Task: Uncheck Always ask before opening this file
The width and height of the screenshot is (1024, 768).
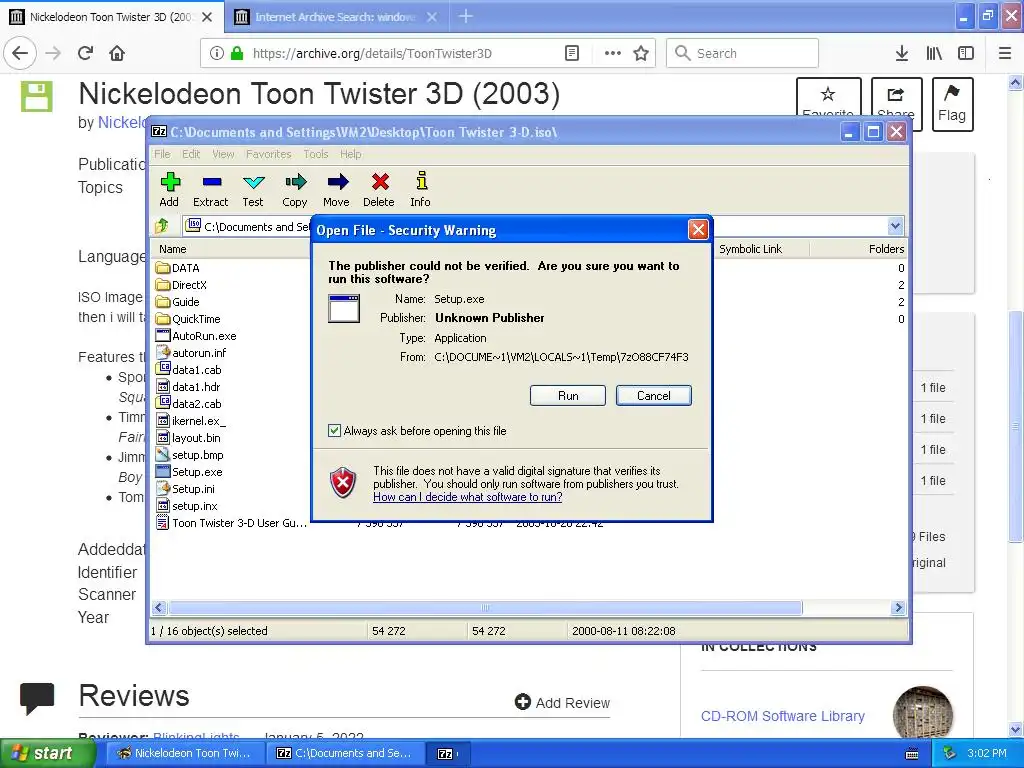Action: (x=334, y=430)
